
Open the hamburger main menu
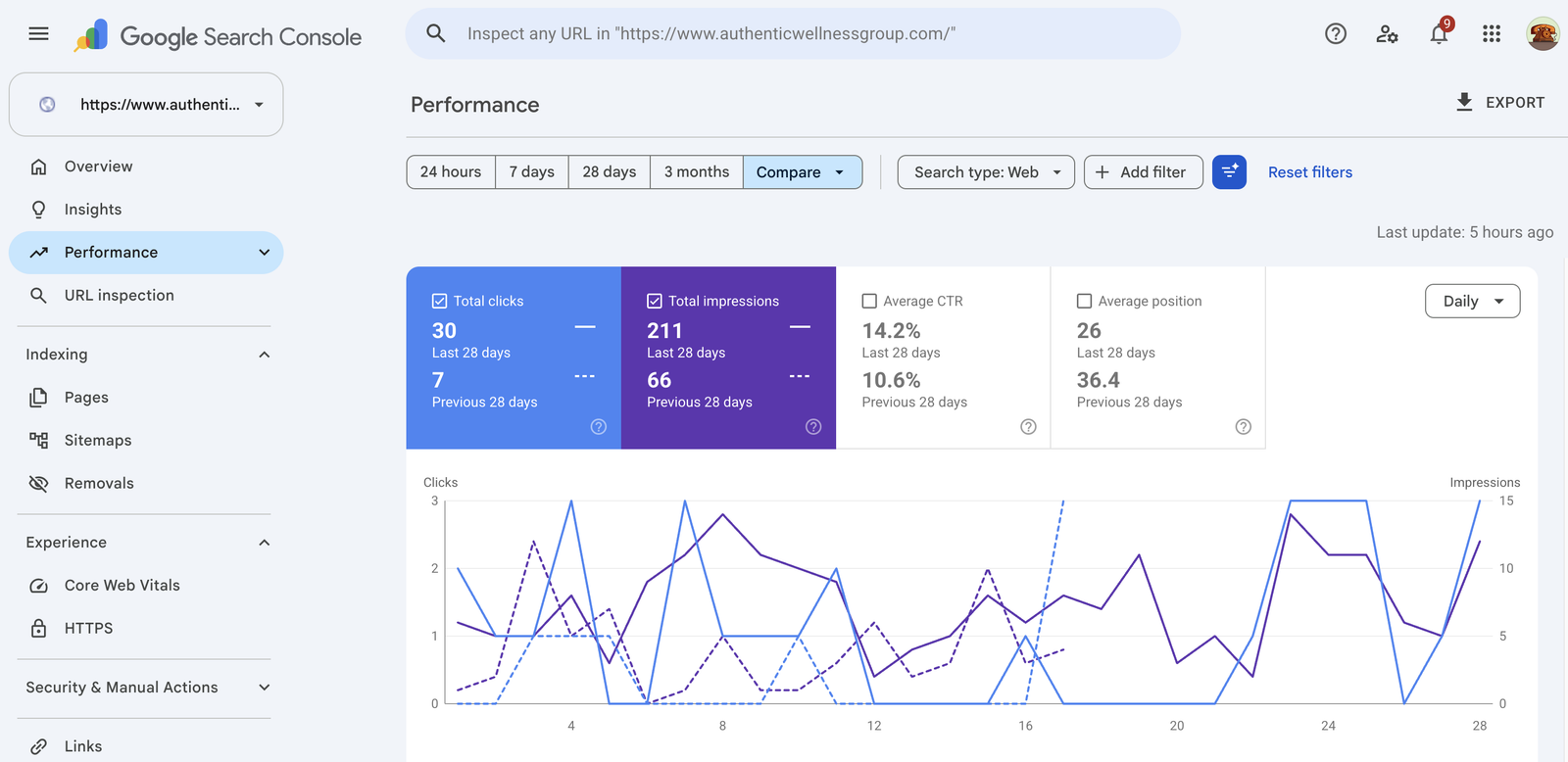point(38,34)
